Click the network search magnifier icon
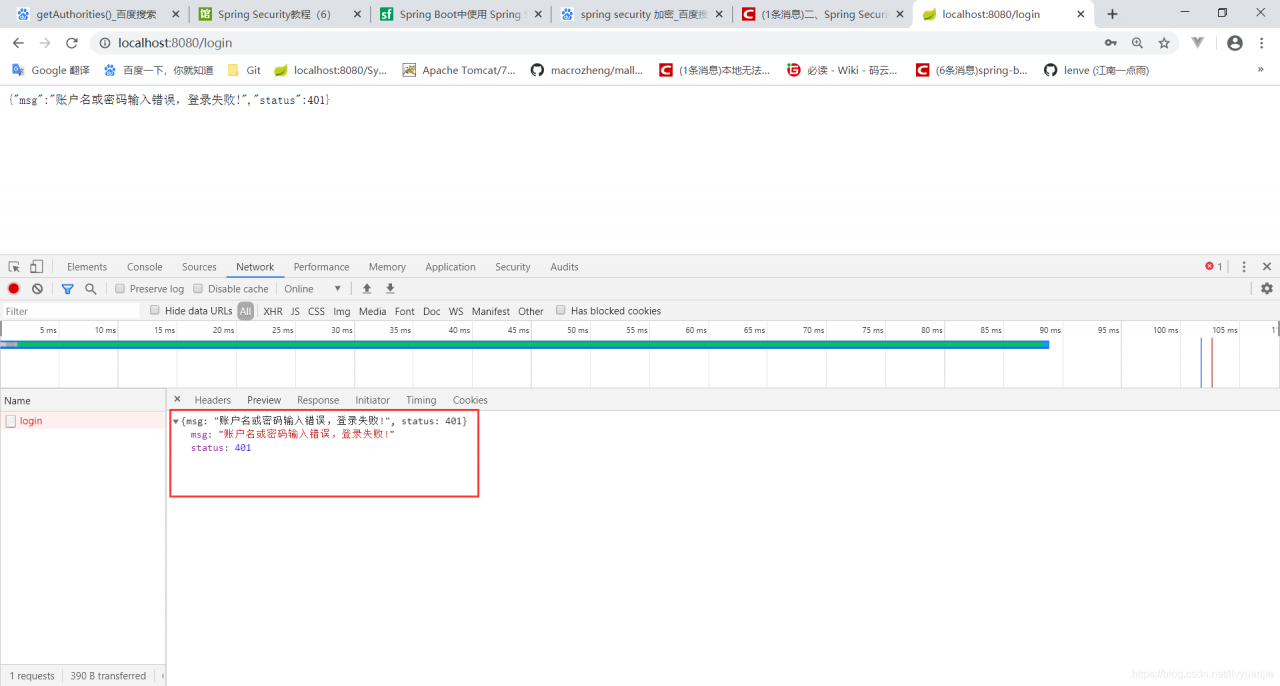This screenshot has width=1280, height=686. [x=91, y=289]
